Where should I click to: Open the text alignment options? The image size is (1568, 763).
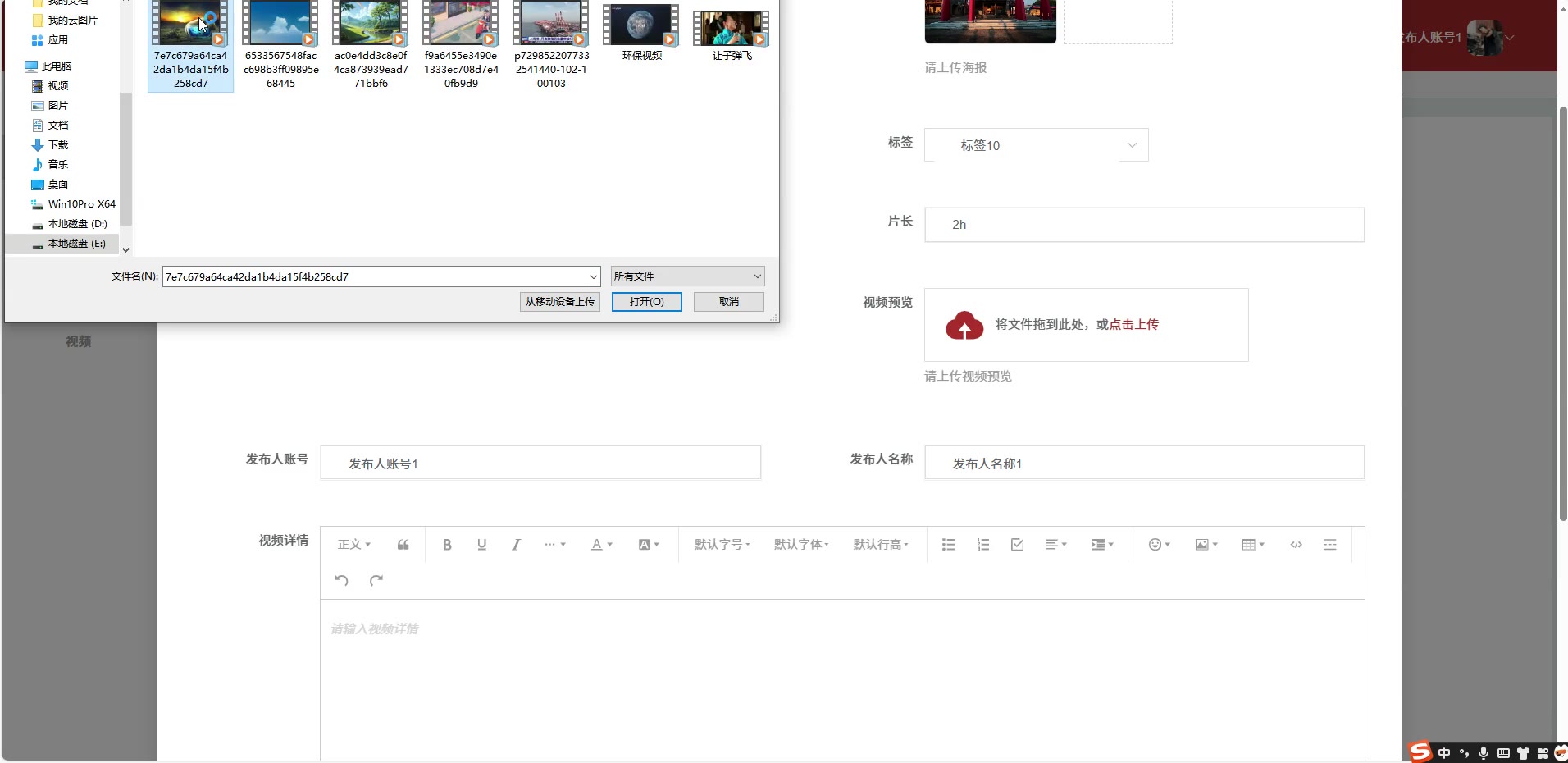[x=1056, y=545]
